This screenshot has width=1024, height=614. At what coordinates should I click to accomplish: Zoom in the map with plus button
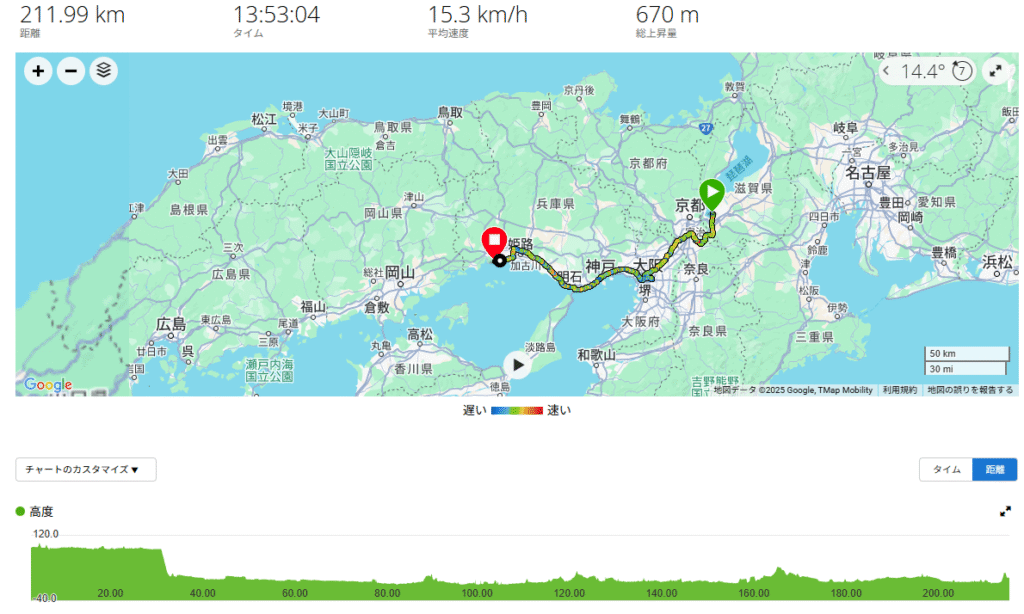(x=38, y=71)
